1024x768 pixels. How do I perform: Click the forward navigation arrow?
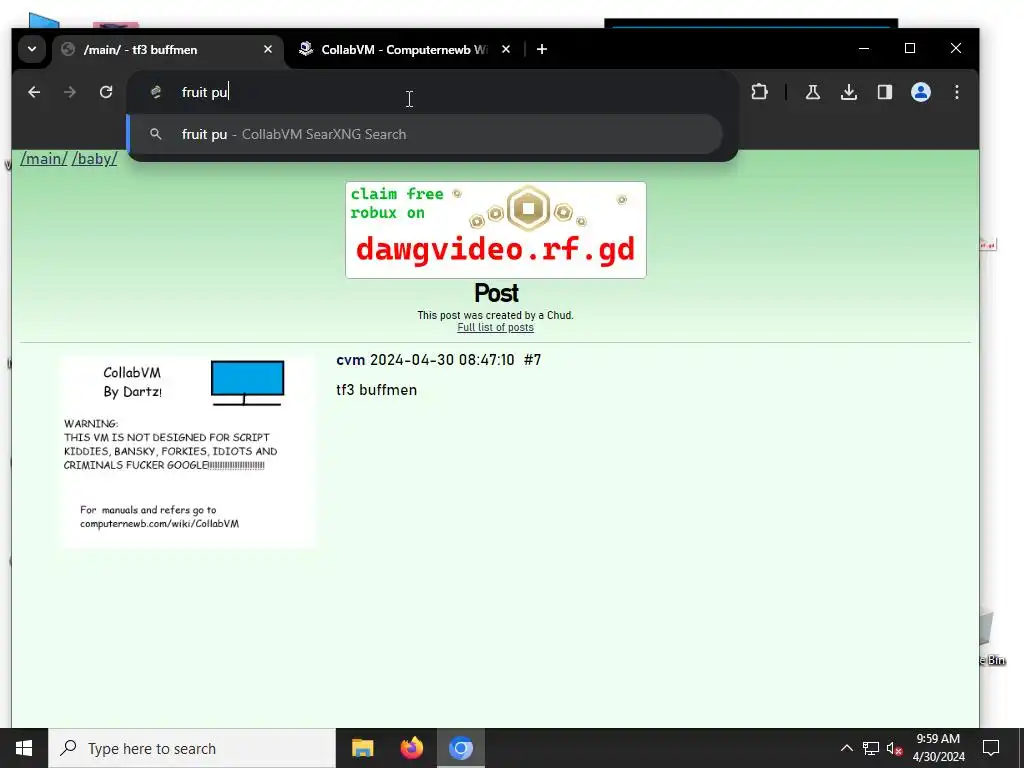click(70, 92)
